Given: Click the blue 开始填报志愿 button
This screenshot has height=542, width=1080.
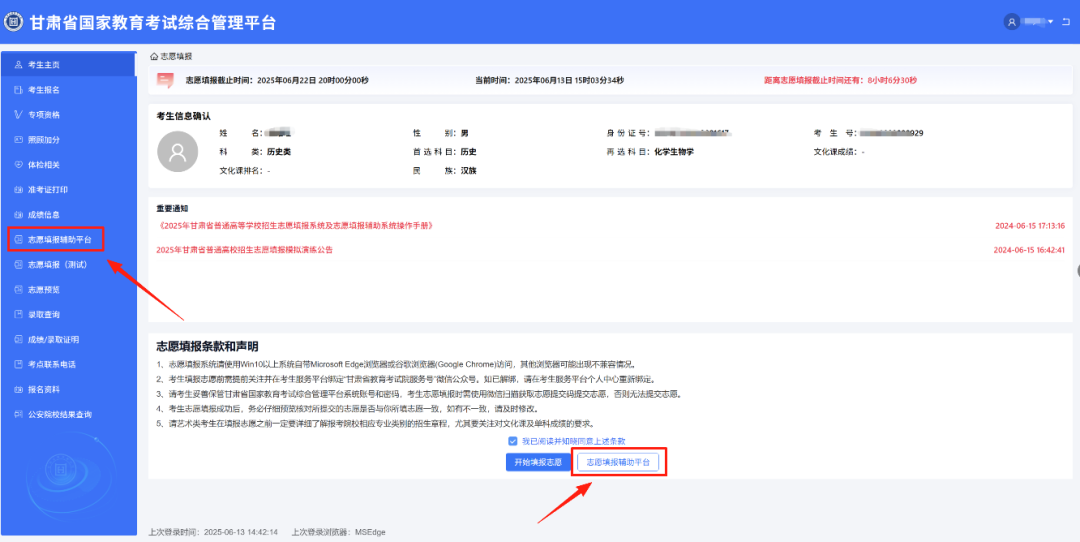Looking at the screenshot, I should (x=538, y=462).
